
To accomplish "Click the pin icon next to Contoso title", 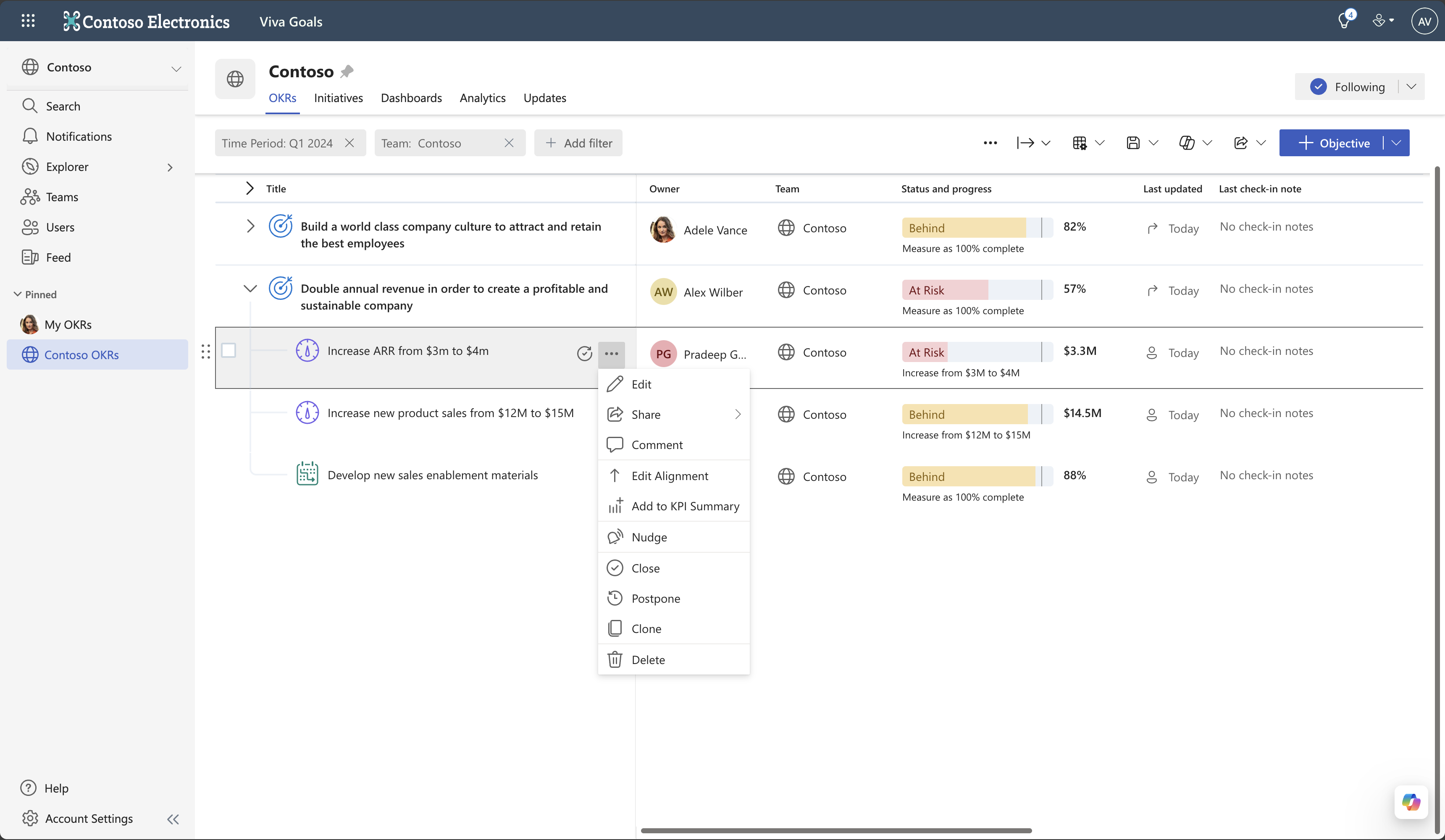I will (347, 71).
